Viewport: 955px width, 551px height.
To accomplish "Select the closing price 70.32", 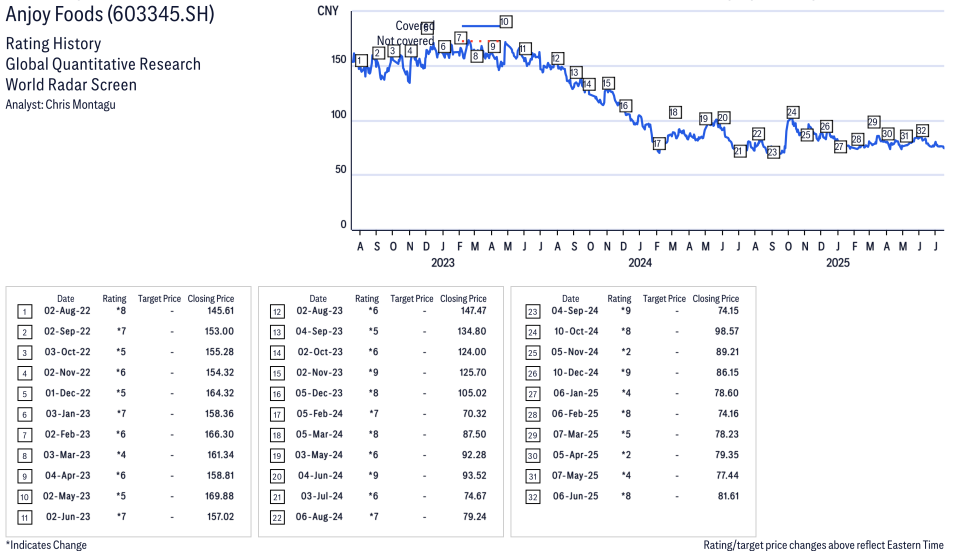I will (475, 414).
